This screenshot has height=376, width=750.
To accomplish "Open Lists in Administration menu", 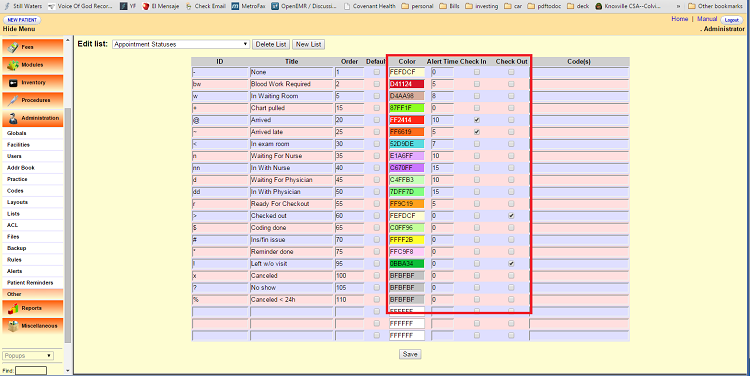I will point(13,214).
